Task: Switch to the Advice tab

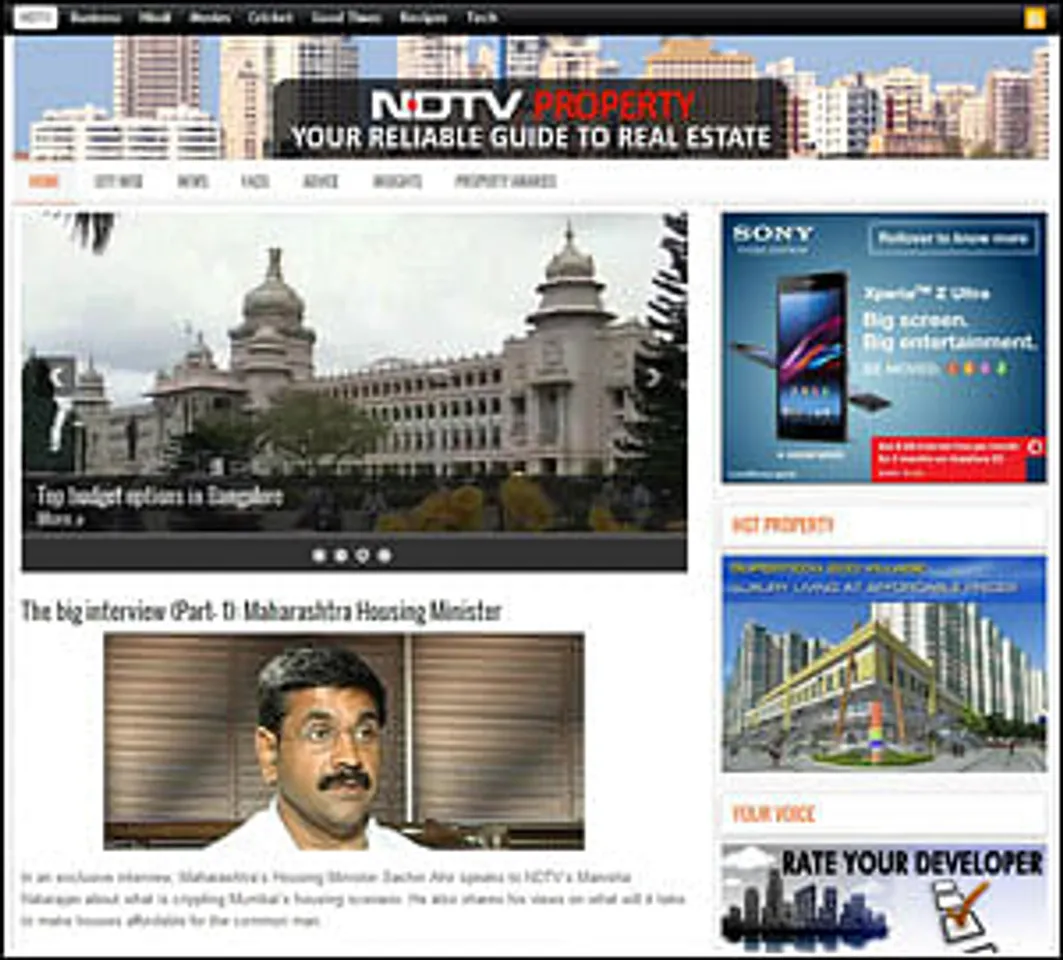Action: 321,182
